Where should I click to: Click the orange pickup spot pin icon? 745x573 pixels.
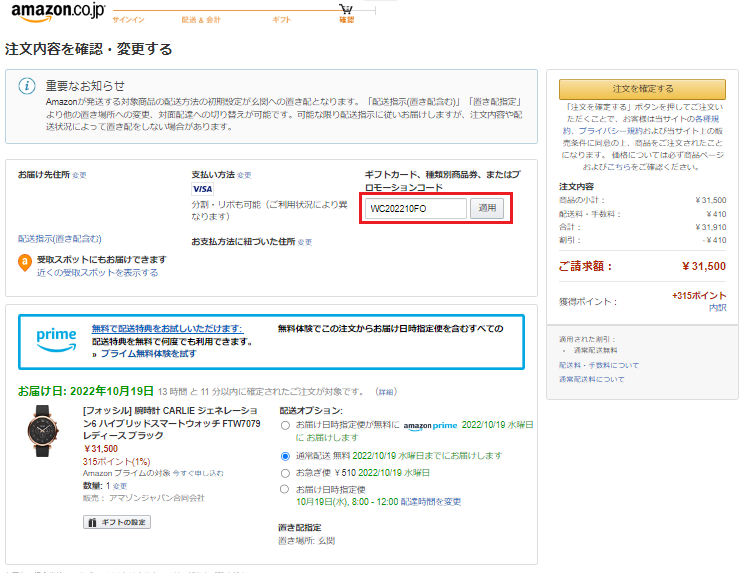click(25, 262)
